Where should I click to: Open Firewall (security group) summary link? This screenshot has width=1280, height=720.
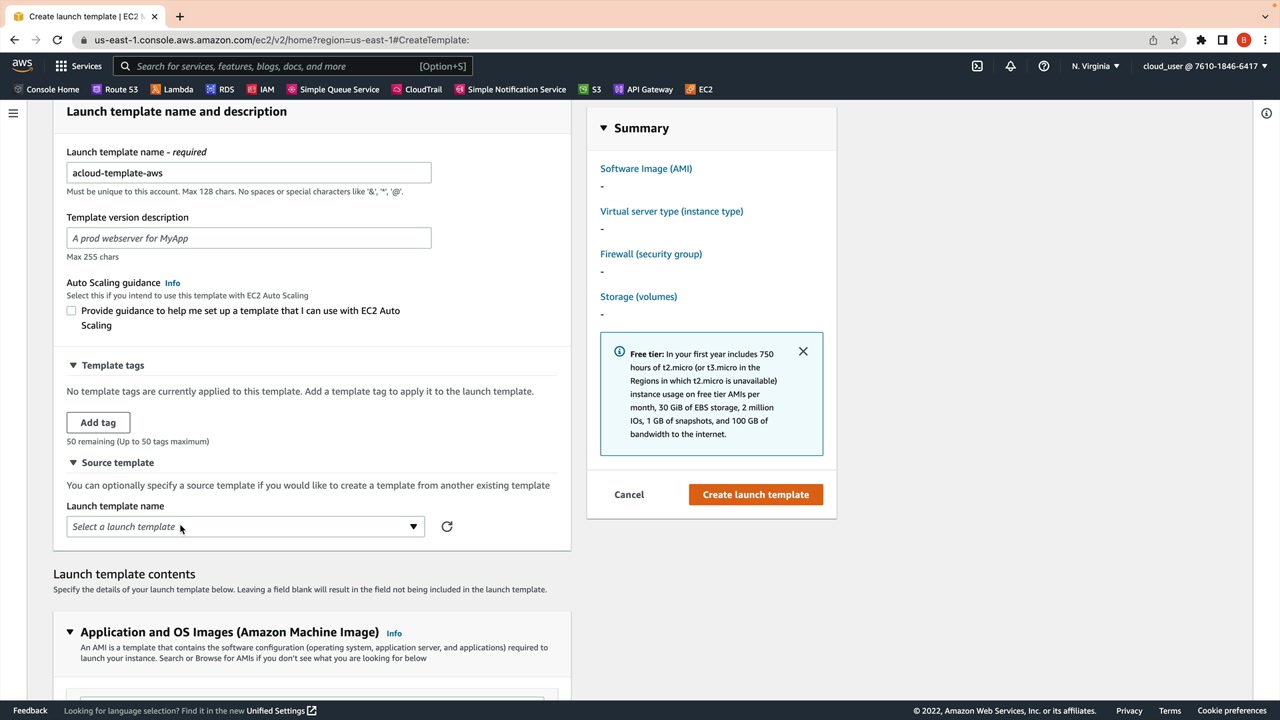pos(651,254)
